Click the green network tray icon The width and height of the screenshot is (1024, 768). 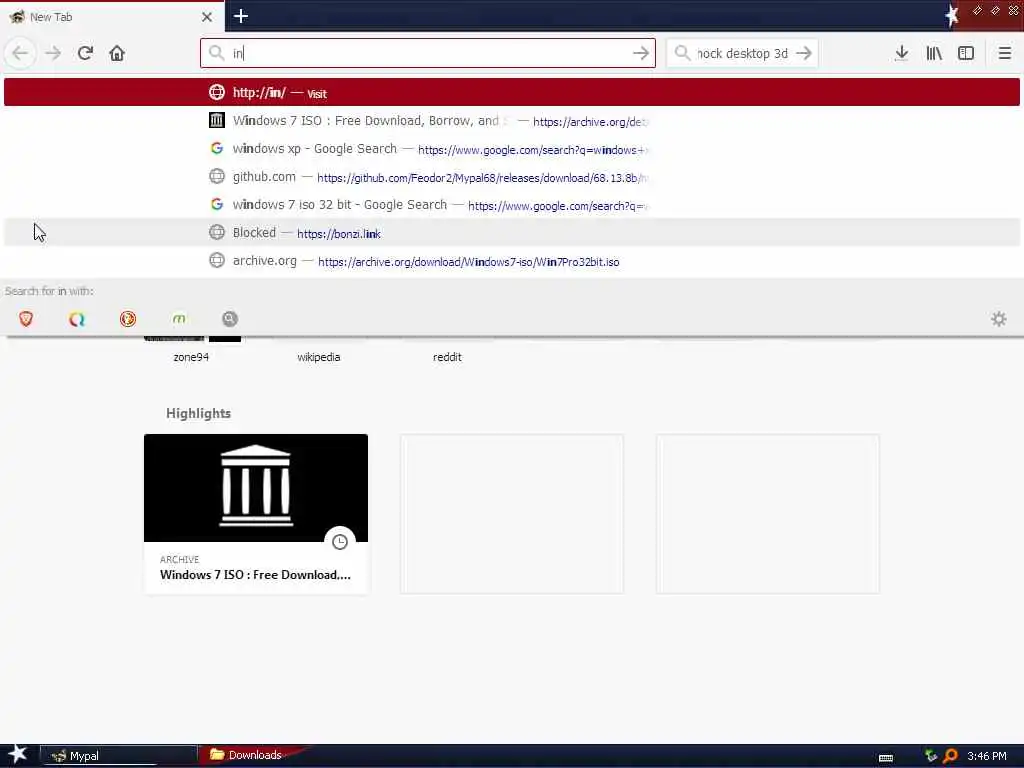point(931,756)
